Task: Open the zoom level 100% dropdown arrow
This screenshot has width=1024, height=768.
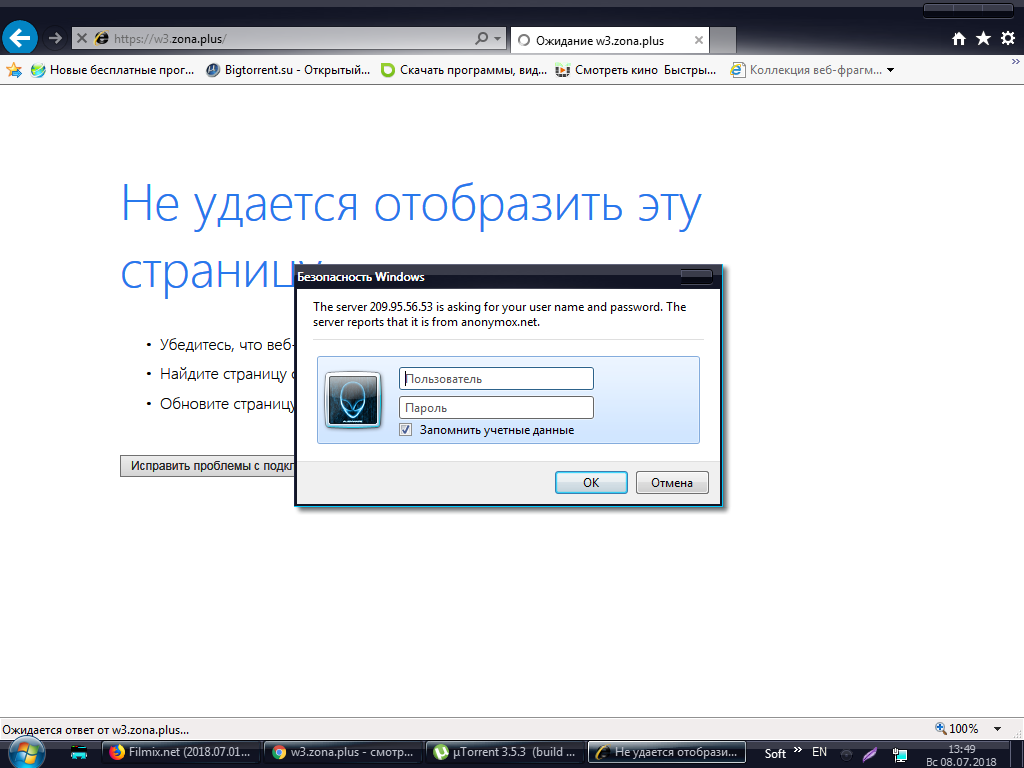Action: coord(998,729)
